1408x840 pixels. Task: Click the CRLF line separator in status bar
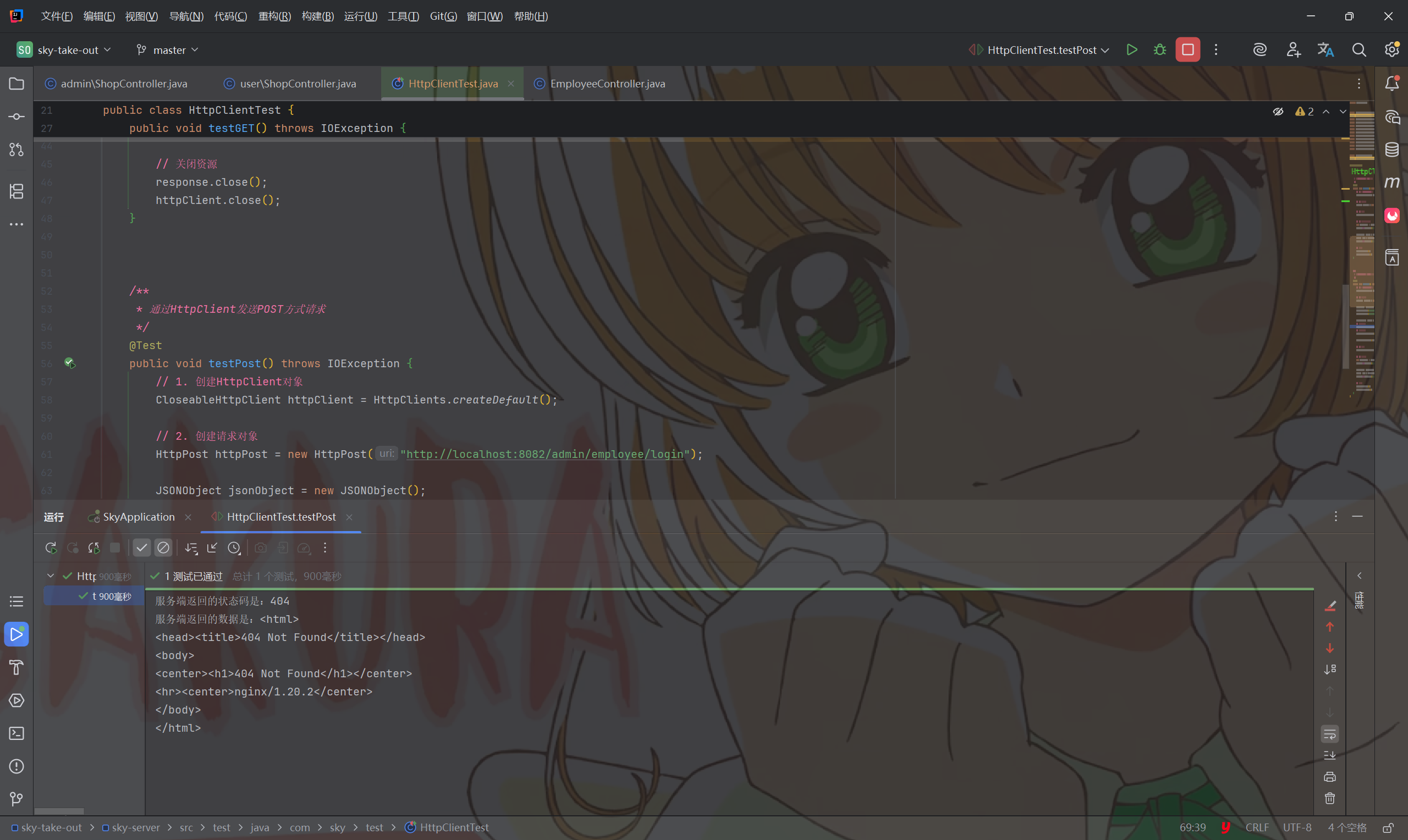click(1256, 827)
